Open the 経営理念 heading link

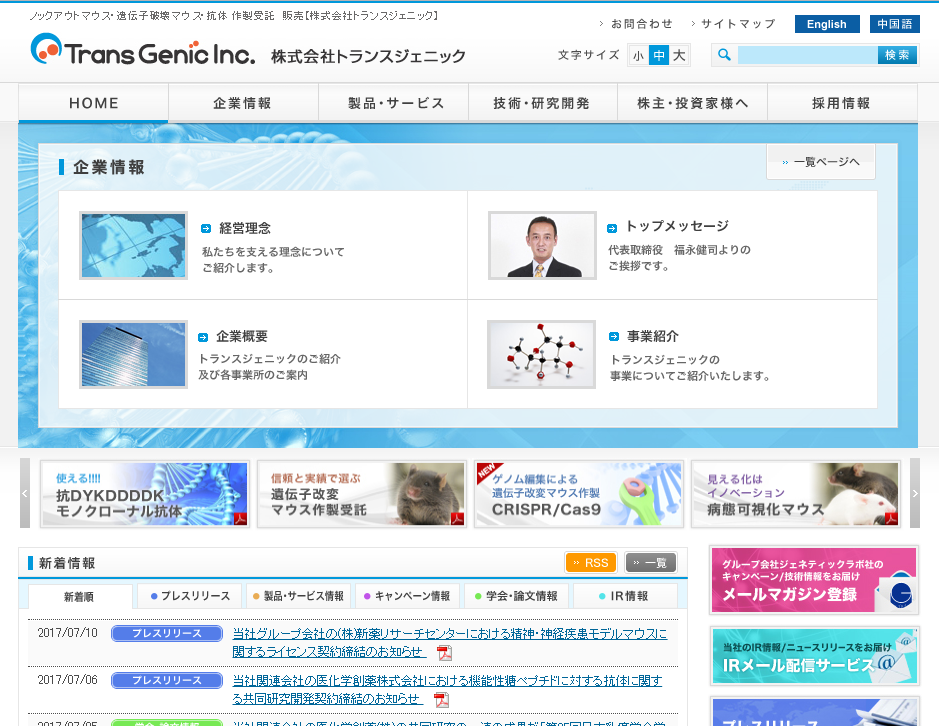pos(245,228)
